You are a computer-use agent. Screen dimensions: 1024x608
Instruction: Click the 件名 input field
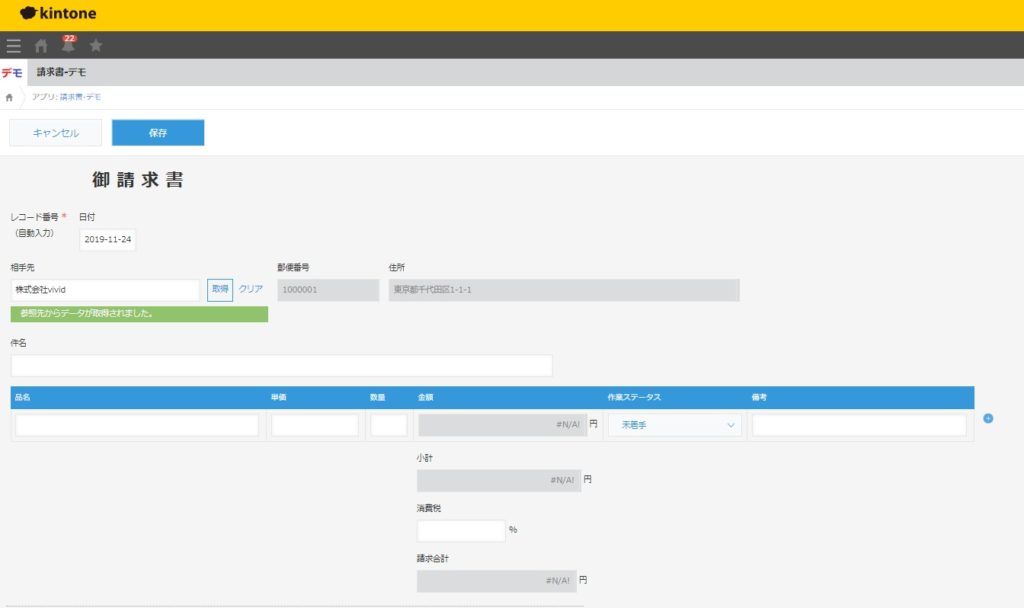pyautogui.click(x=281, y=365)
